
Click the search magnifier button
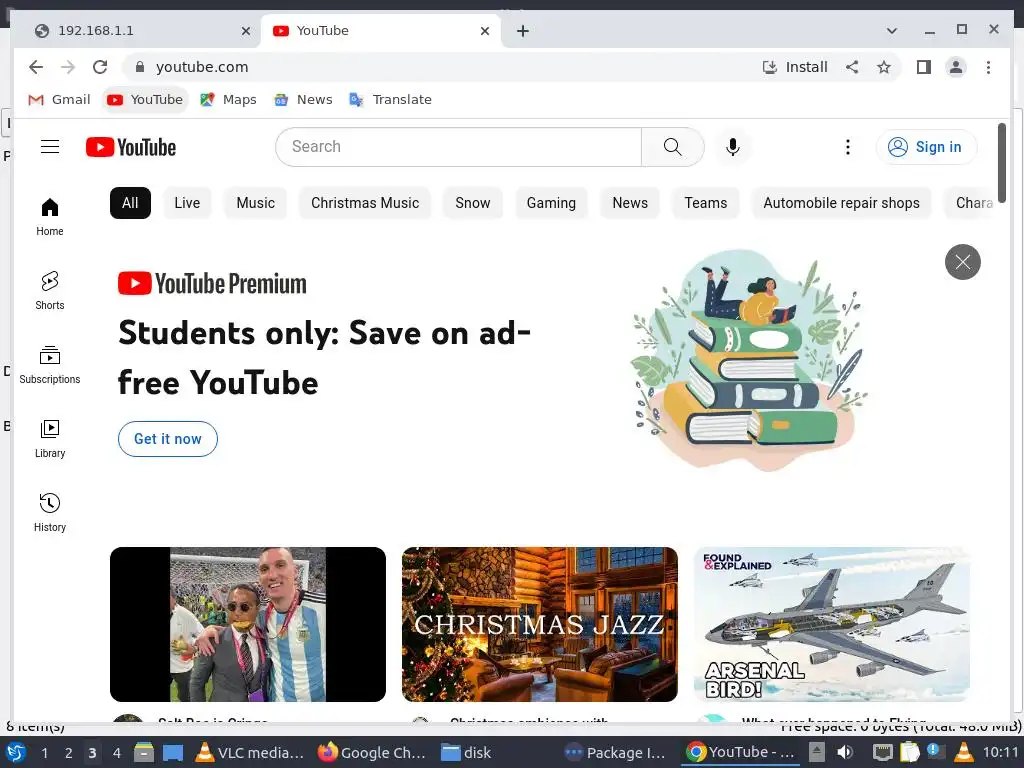(673, 147)
